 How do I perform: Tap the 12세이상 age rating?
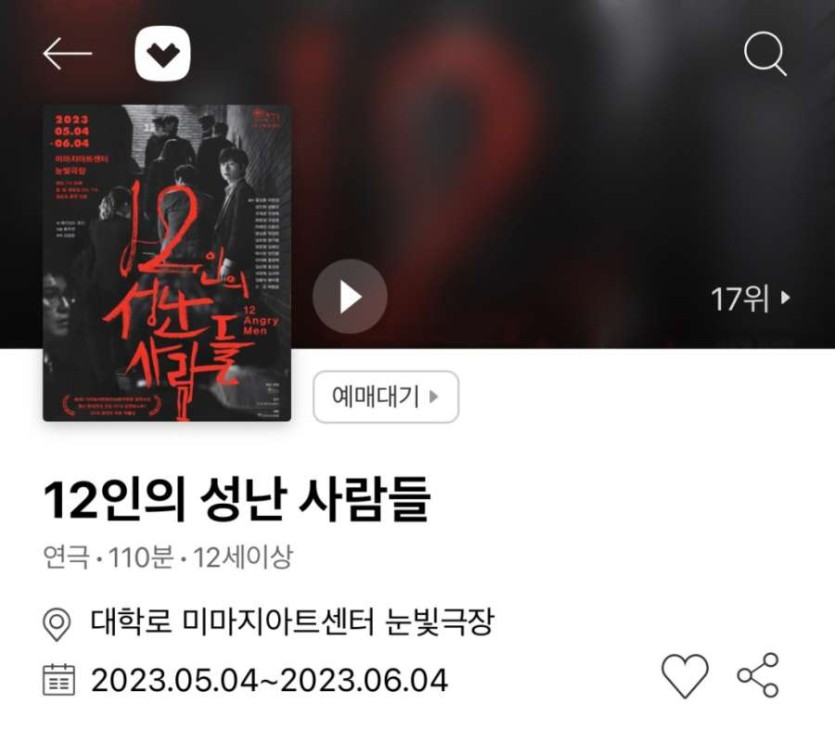click(x=243, y=558)
